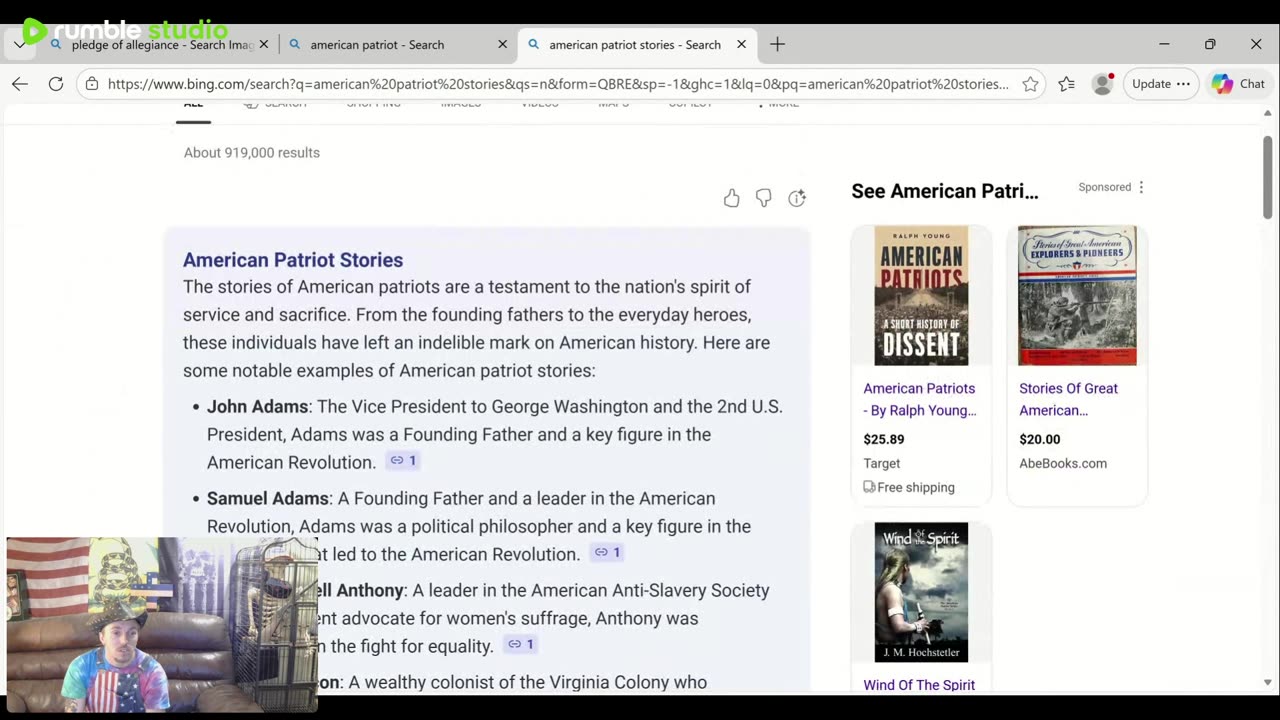Reload the current Bing page

coord(56,84)
